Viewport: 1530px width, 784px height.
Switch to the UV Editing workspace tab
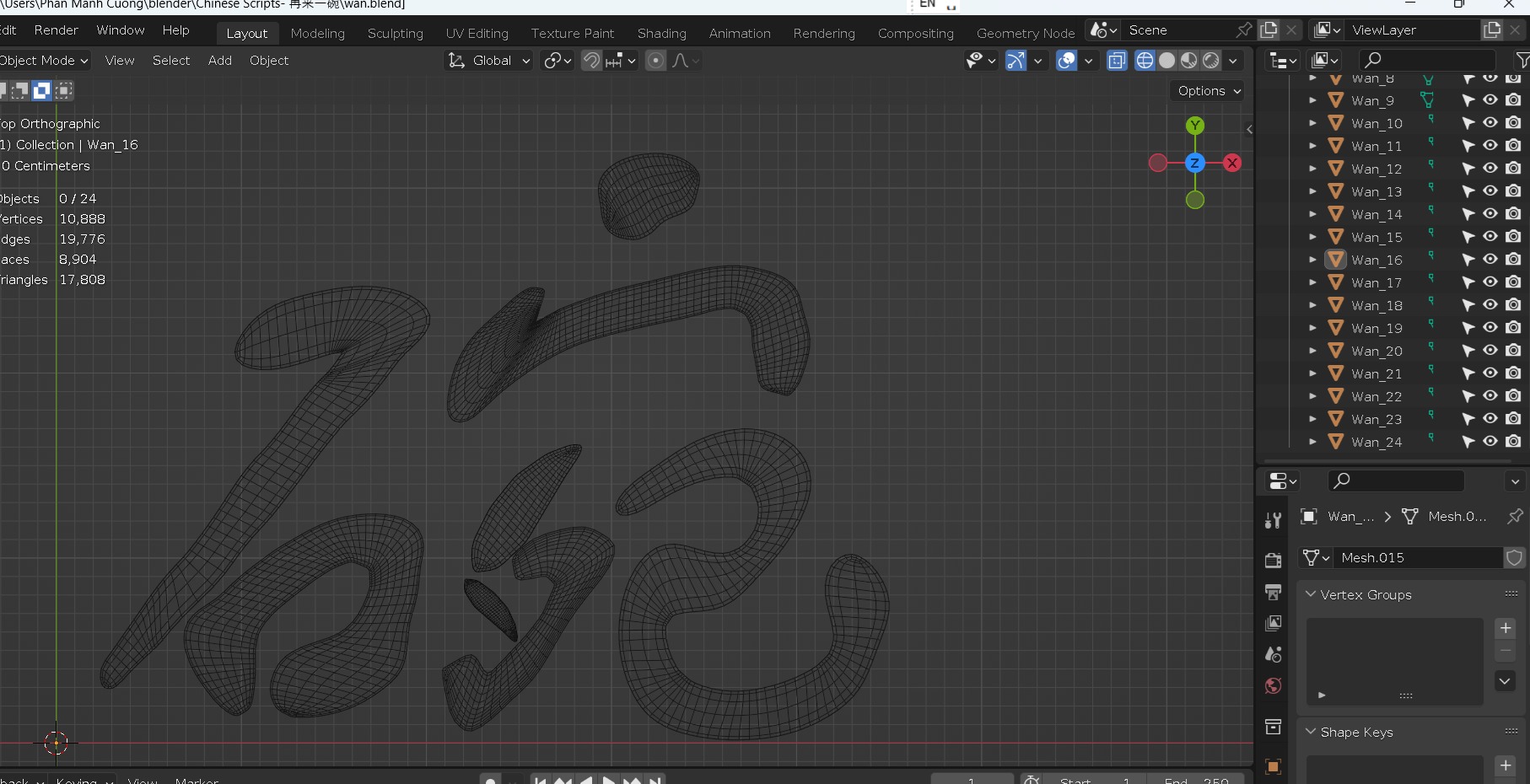[x=477, y=34]
